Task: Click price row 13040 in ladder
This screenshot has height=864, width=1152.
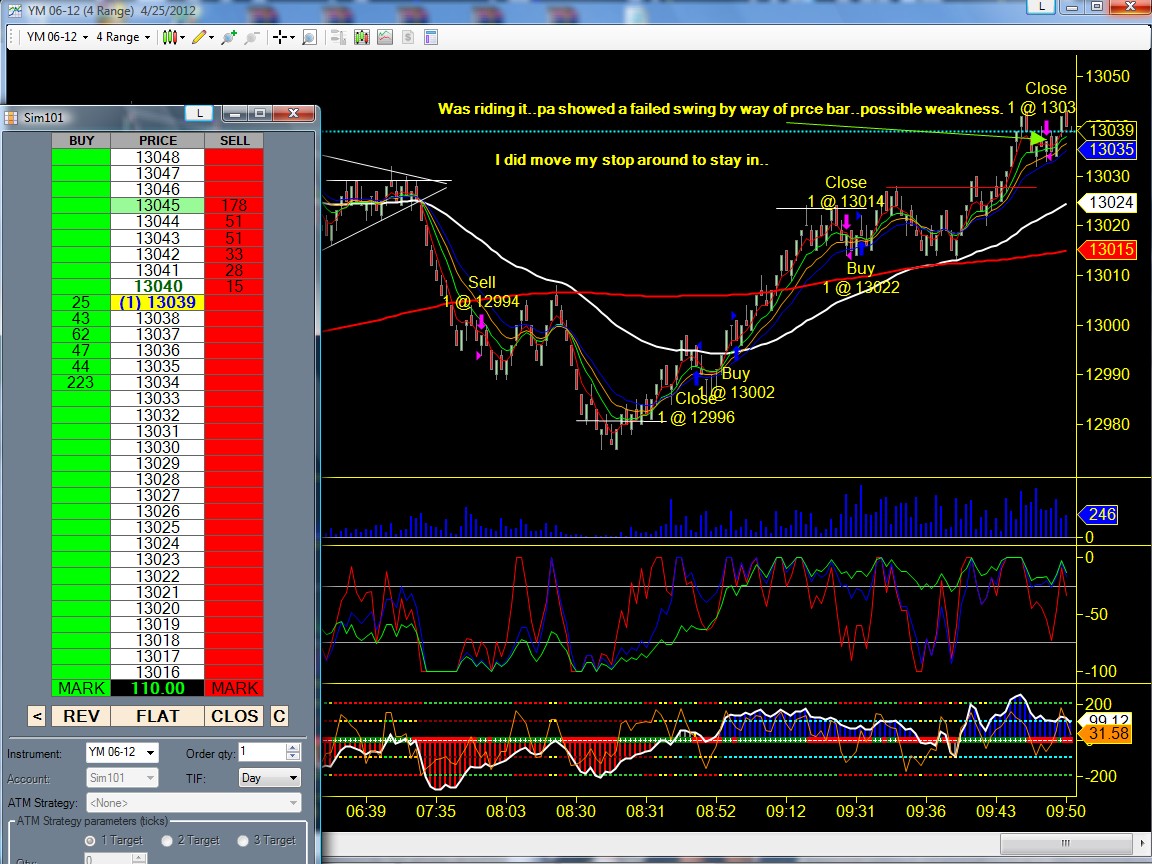Action: point(158,286)
